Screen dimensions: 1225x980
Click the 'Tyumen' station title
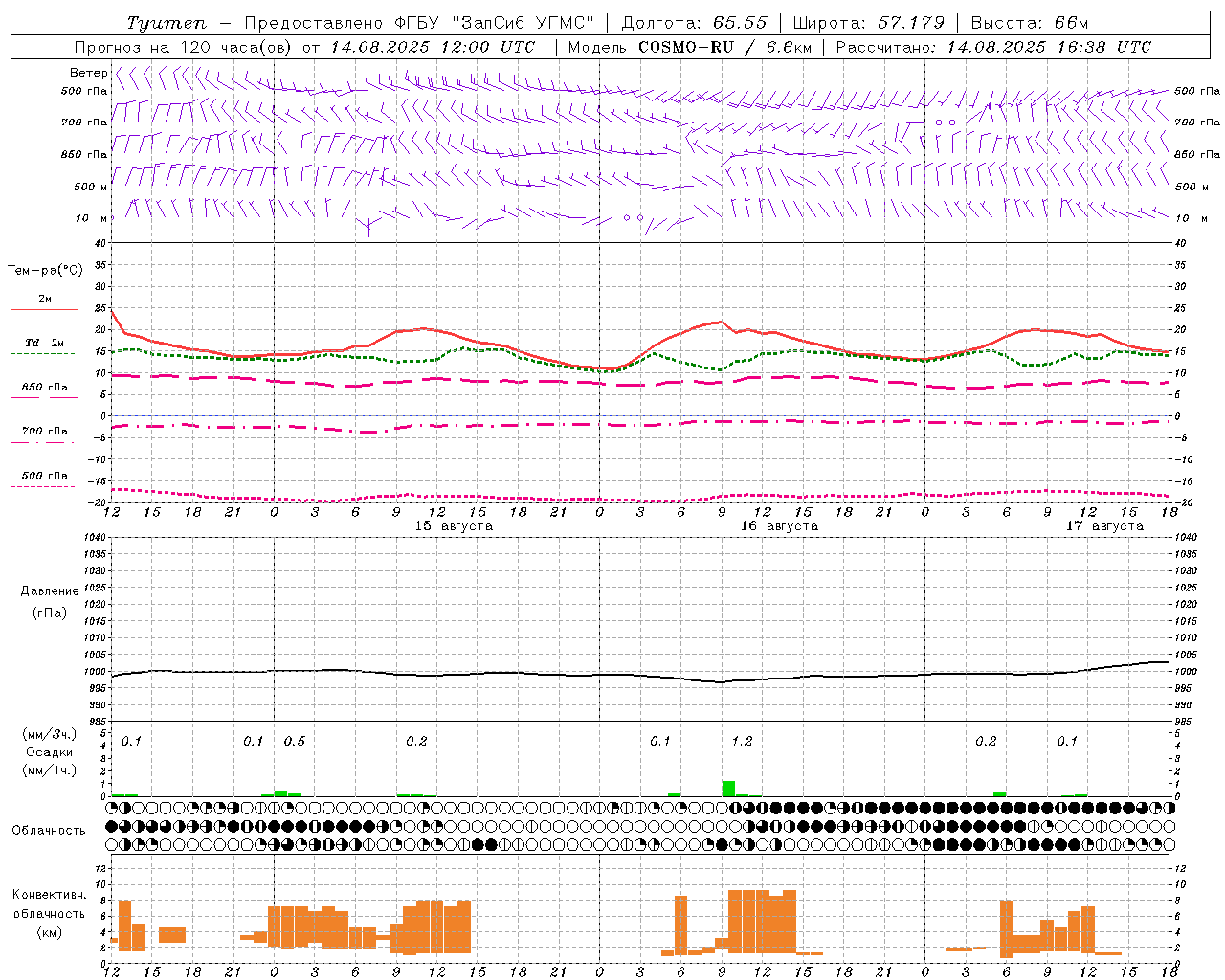point(167,23)
